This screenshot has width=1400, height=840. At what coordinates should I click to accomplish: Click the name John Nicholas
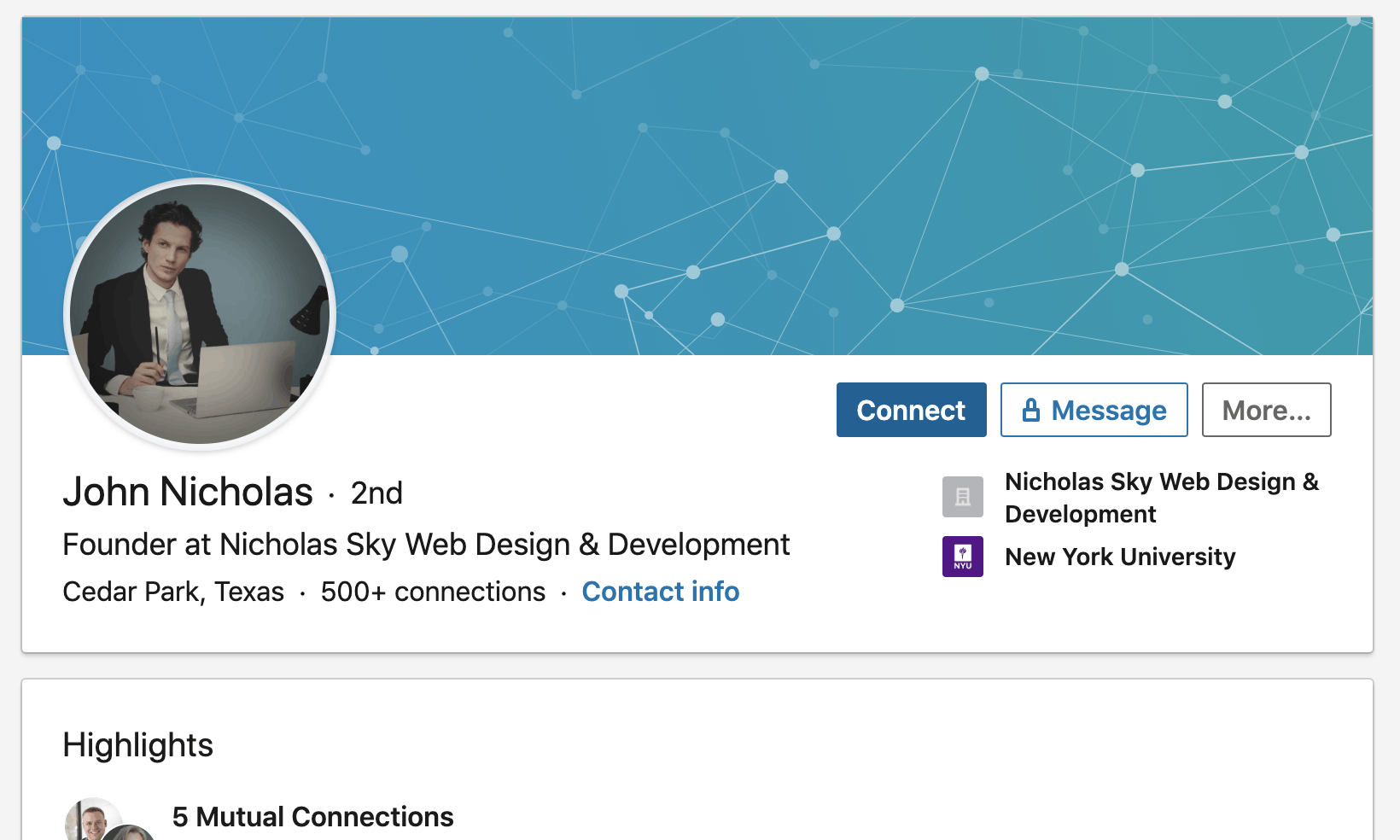pyautogui.click(x=188, y=492)
